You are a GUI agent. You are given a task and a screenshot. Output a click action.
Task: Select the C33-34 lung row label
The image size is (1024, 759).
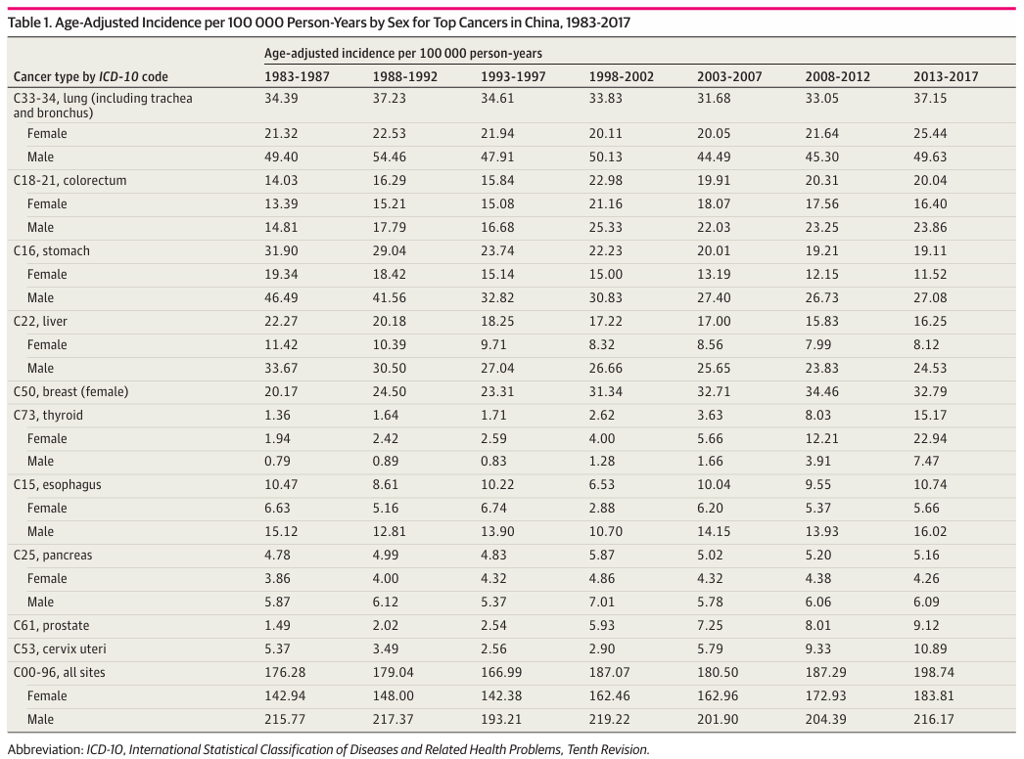pos(103,105)
